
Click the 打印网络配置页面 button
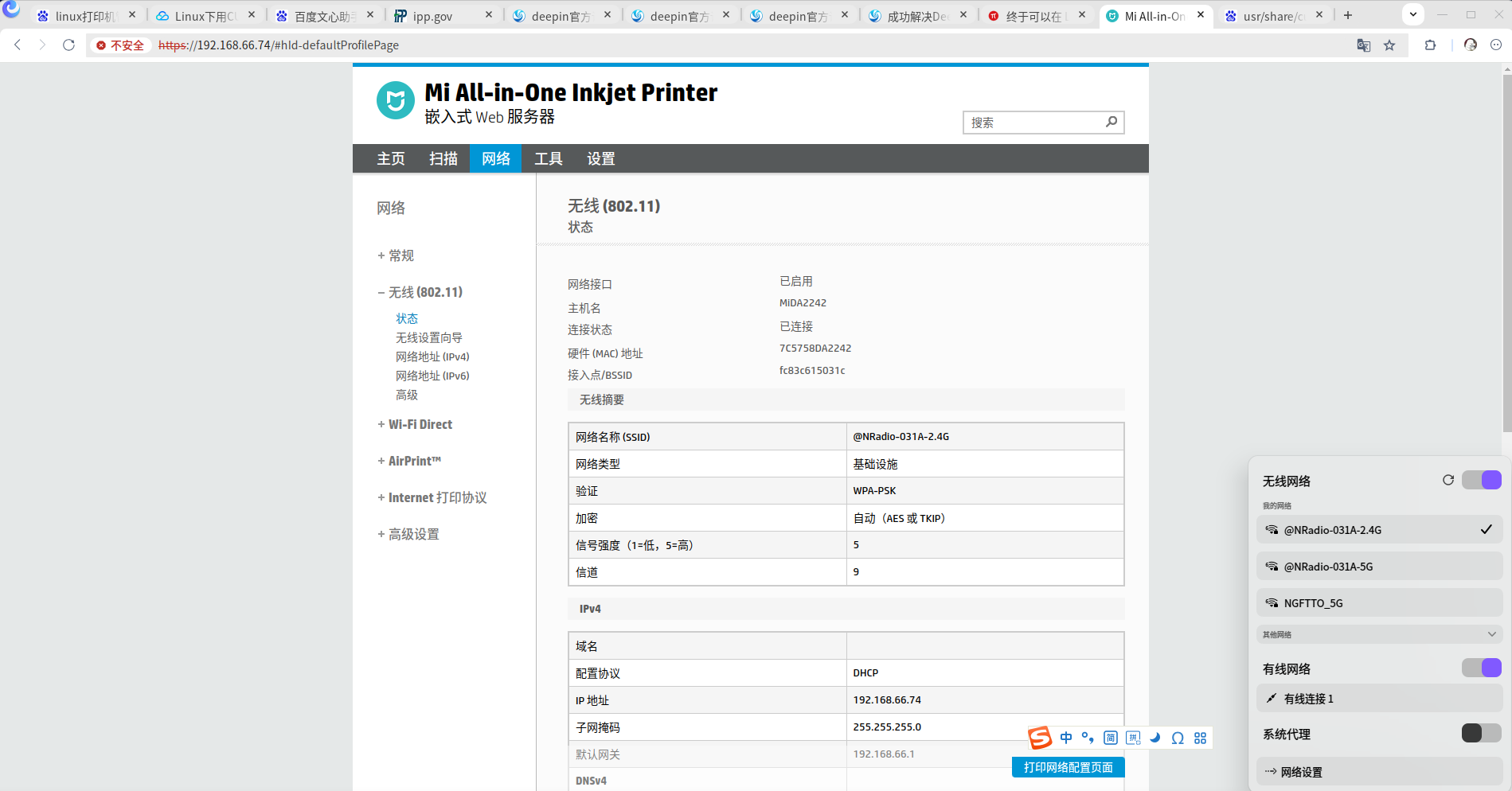(1069, 767)
